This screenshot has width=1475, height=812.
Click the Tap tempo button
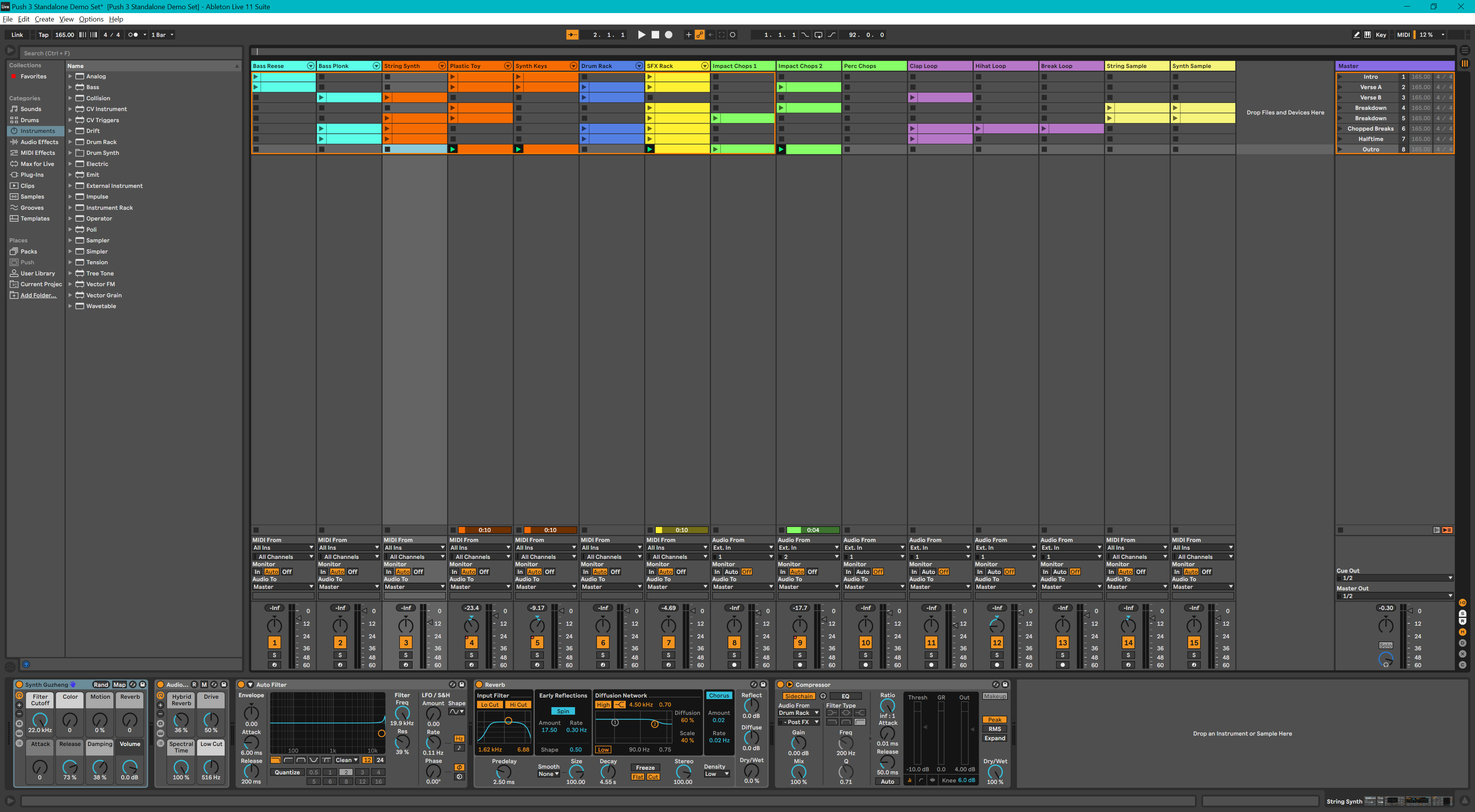click(43, 34)
